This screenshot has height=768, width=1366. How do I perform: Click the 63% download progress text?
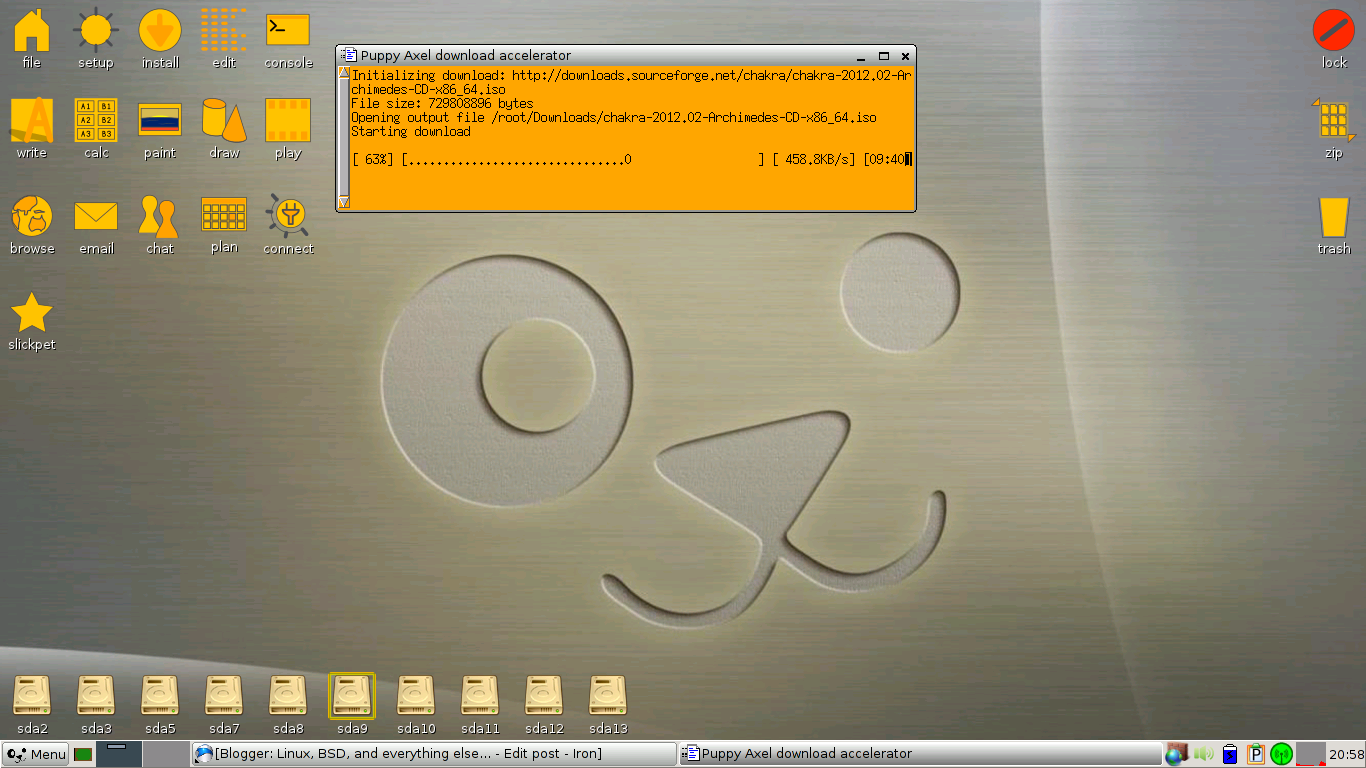[x=372, y=159]
